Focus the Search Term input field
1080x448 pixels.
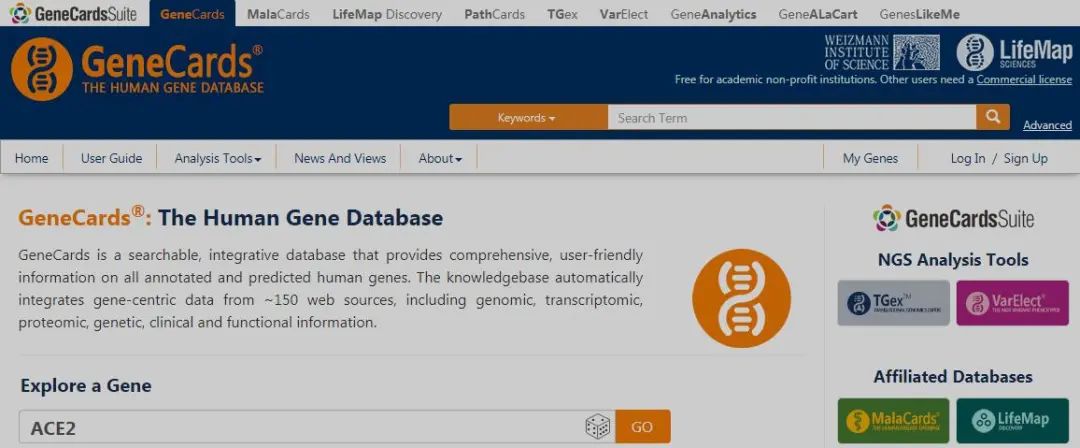click(791, 117)
